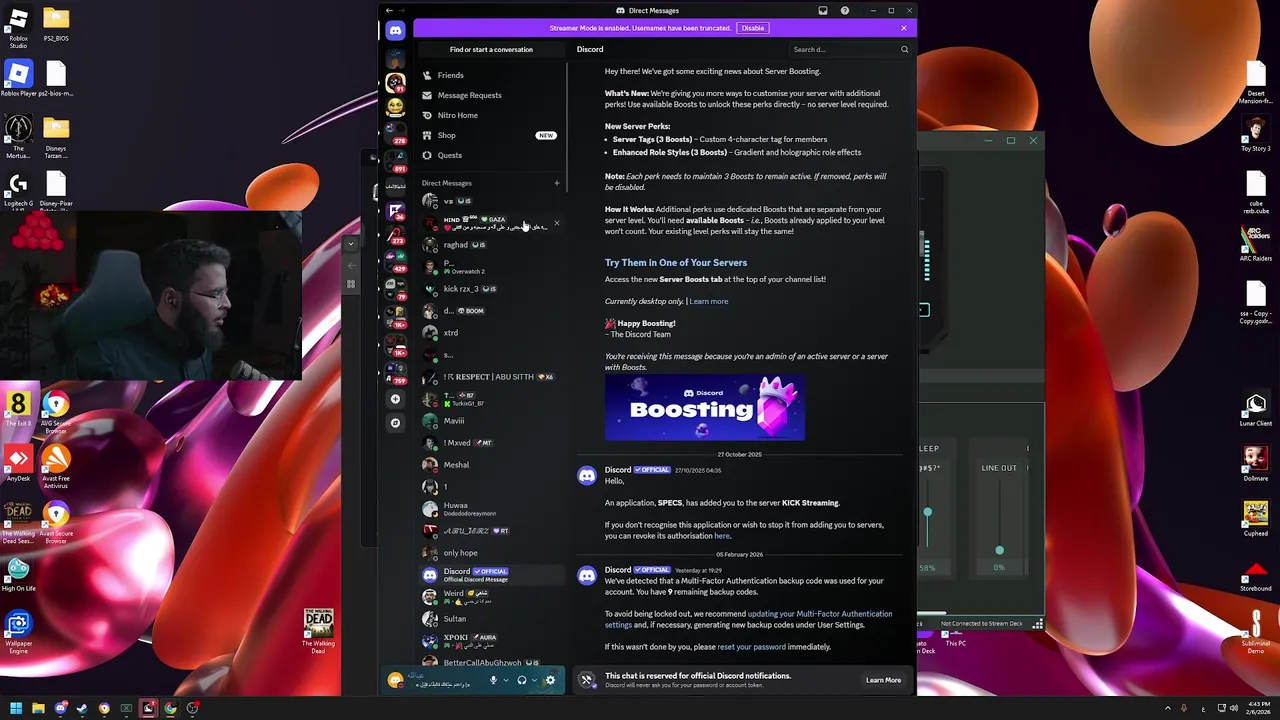
Task: Open the server folder with 759 badge
Action: tap(396, 372)
